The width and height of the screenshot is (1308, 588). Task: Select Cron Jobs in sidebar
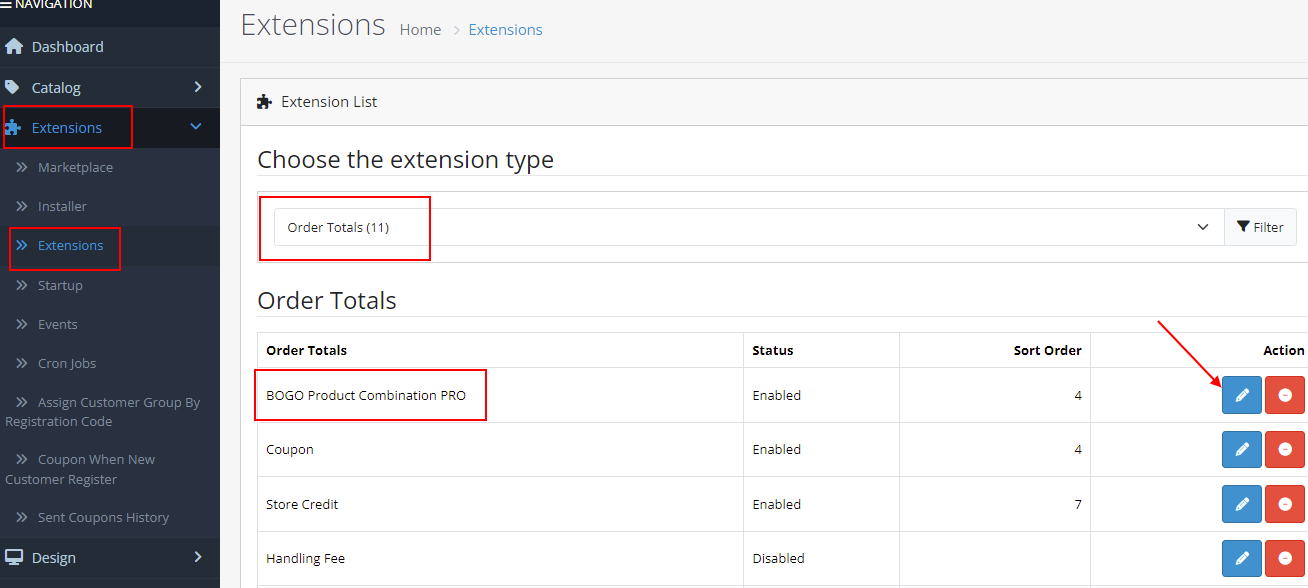[67, 363]
